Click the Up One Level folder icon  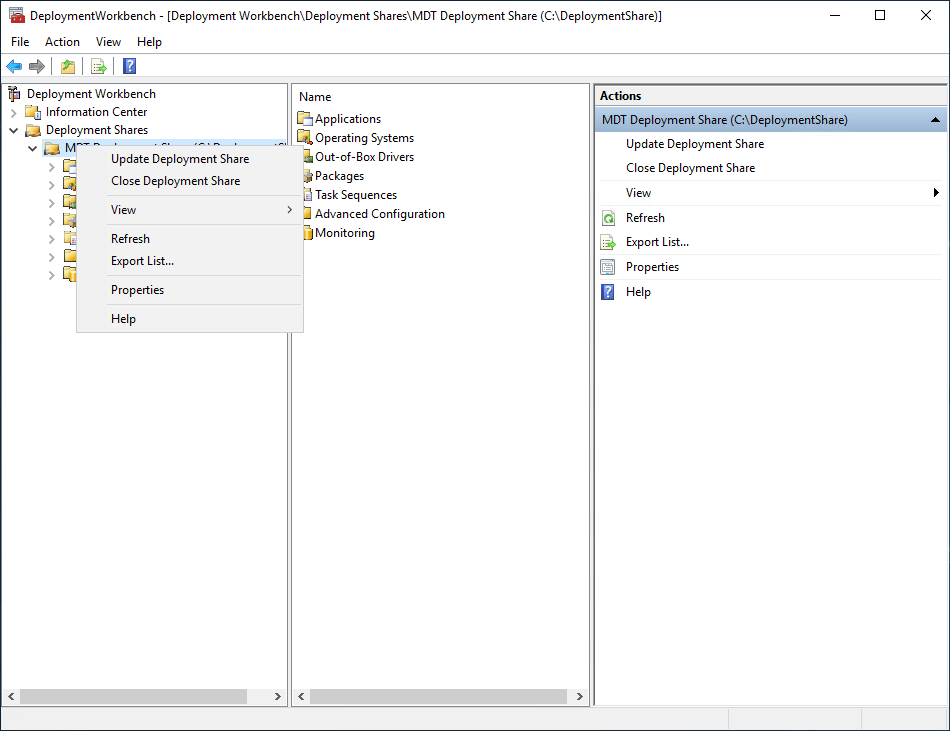67,66
